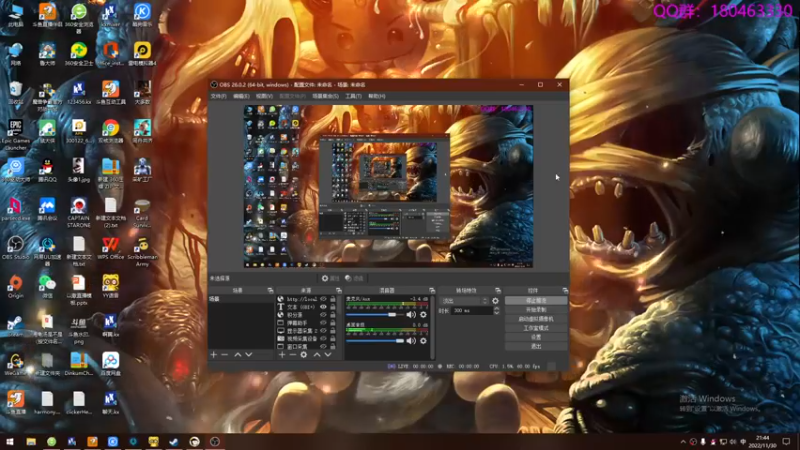Image resolution: width=800 pixels, height=450 pixels.
Task: Lock the http://local source
Action: click(333, 299)
